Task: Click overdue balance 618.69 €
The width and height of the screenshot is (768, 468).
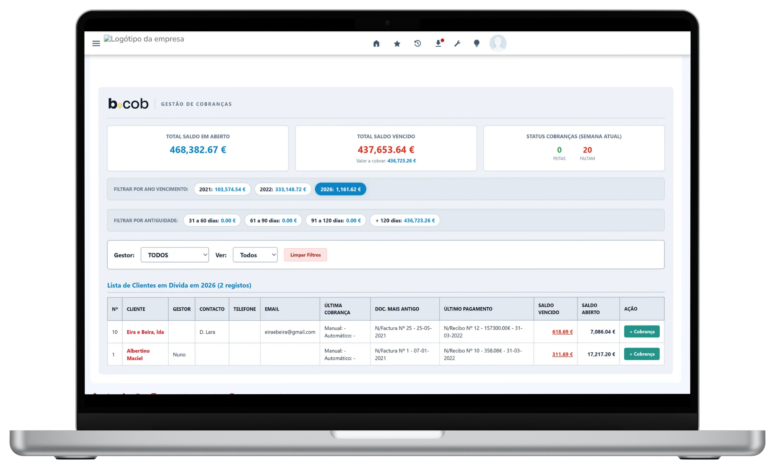Action: click(562, 332)
